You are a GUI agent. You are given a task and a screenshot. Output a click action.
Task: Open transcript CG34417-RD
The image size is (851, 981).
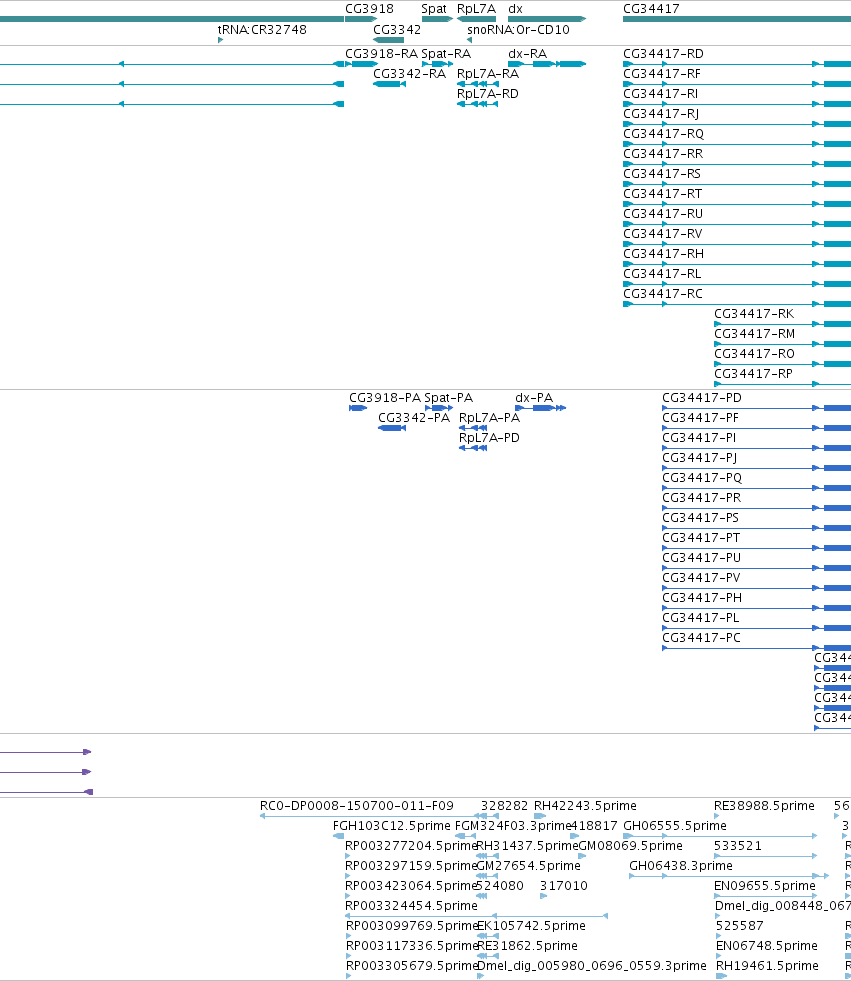pyautogui.click(x=663, y=54)
